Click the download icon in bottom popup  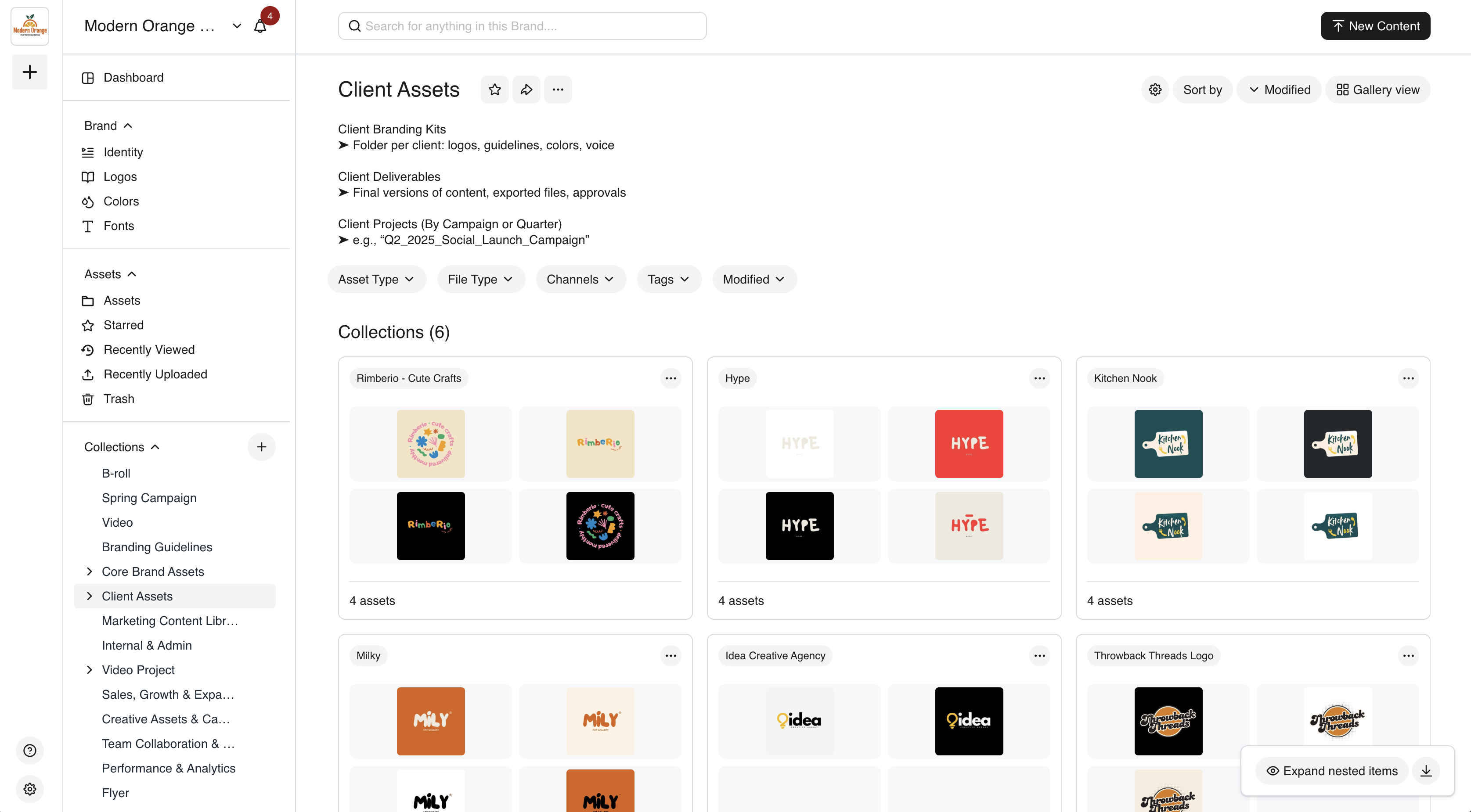[1426, 771]
